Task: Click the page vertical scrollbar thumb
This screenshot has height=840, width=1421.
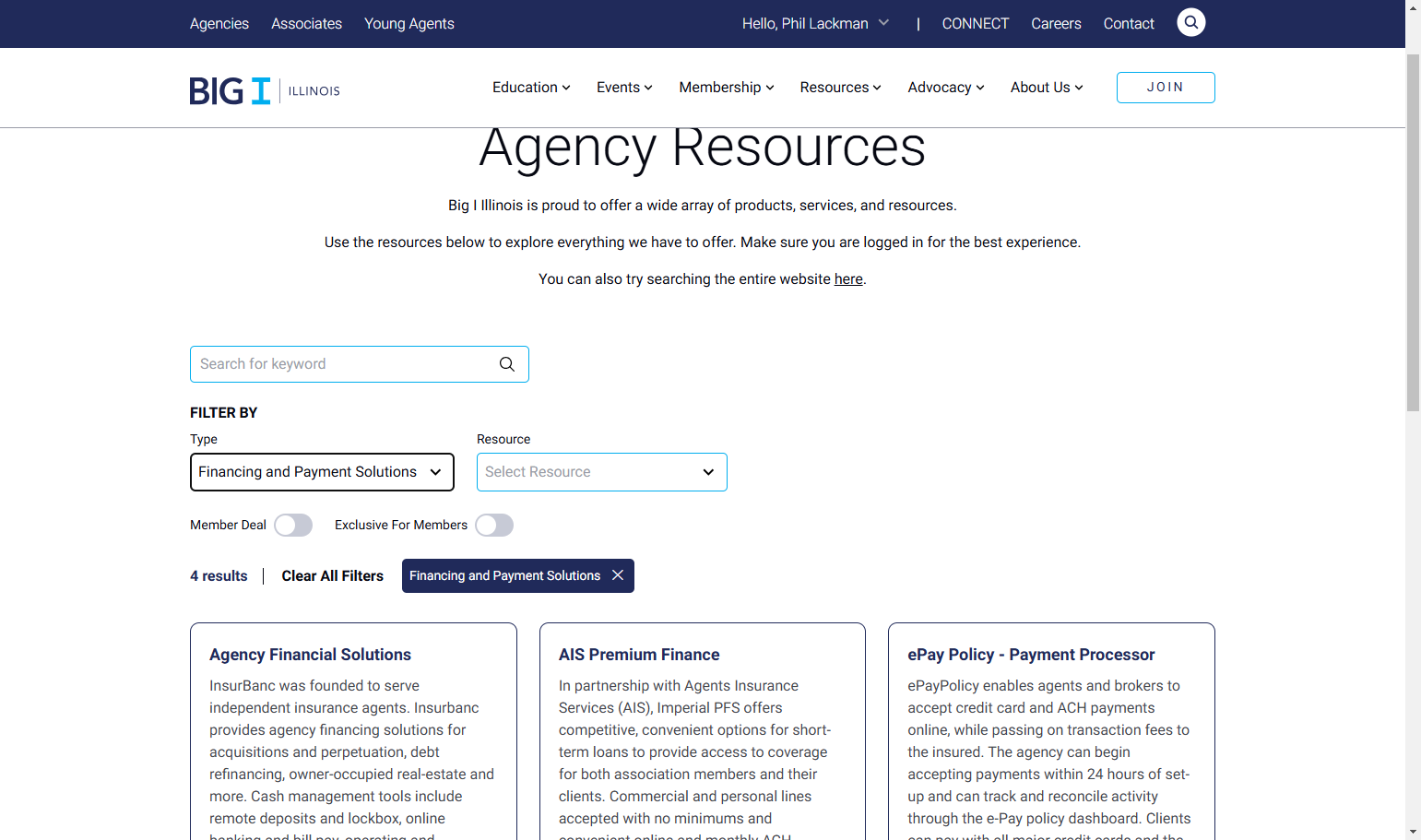Action: coord(1413,232)
